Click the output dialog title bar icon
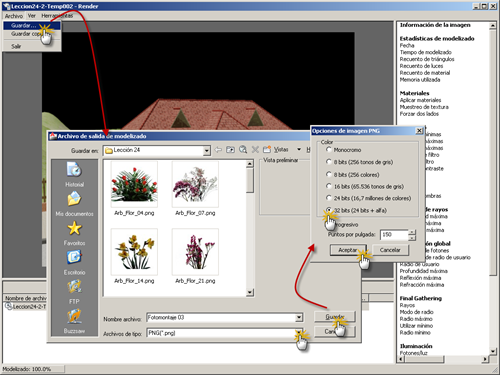The width and height of the screenshot is (500, 375). [x=53, y=136]
